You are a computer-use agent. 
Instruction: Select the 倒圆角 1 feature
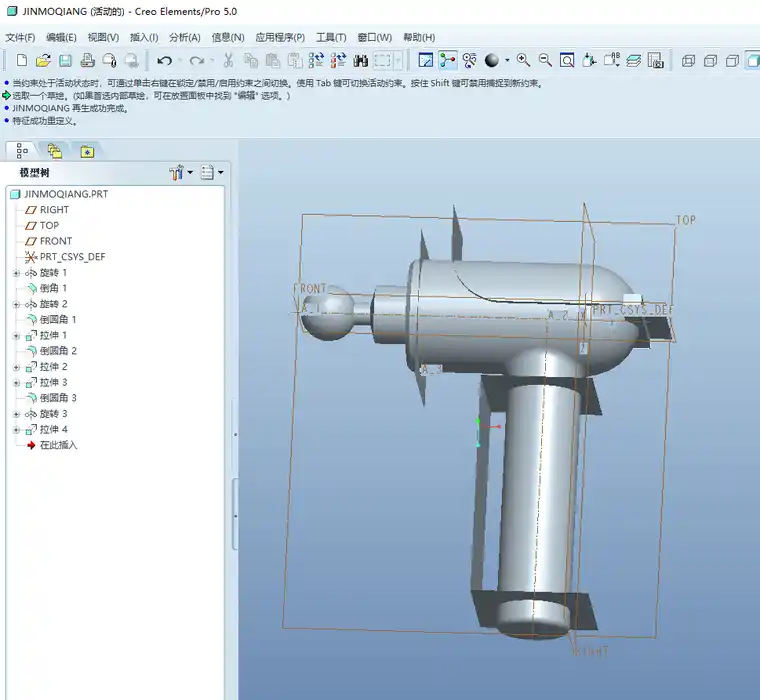tap(51, 319)
